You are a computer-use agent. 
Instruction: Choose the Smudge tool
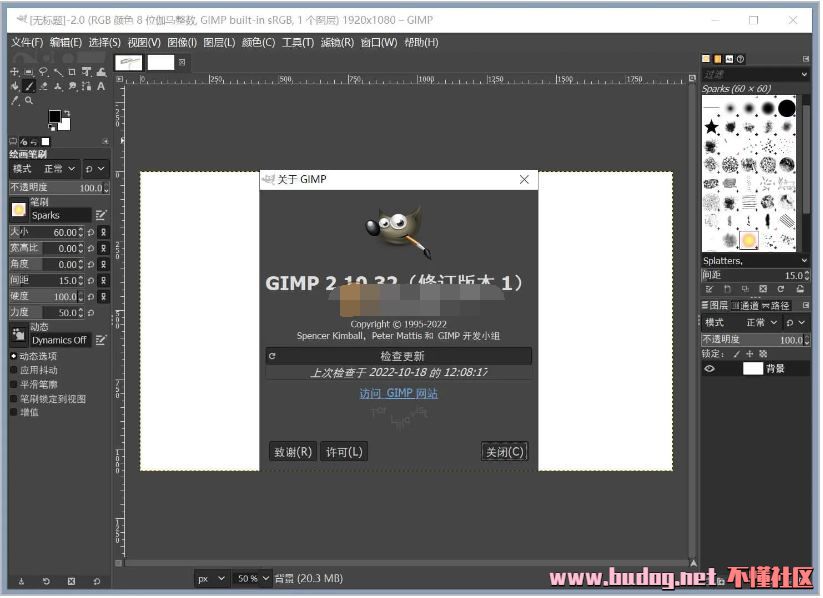coord(72,86)
